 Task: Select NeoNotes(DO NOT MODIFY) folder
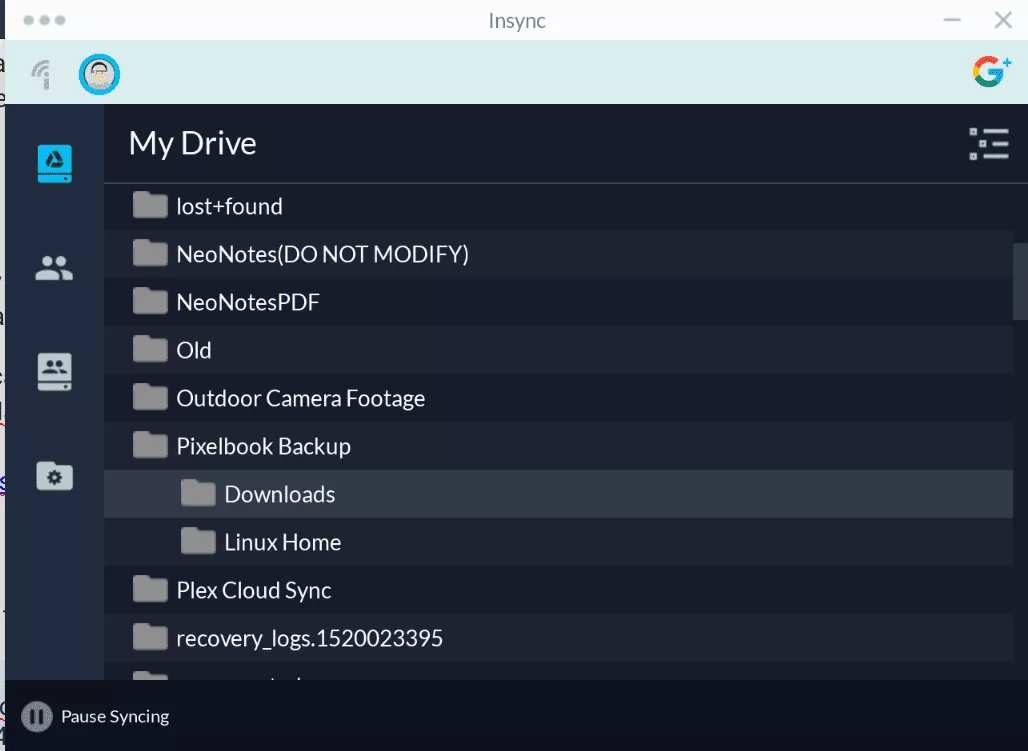pyautogui.click(x=322, y=254)
